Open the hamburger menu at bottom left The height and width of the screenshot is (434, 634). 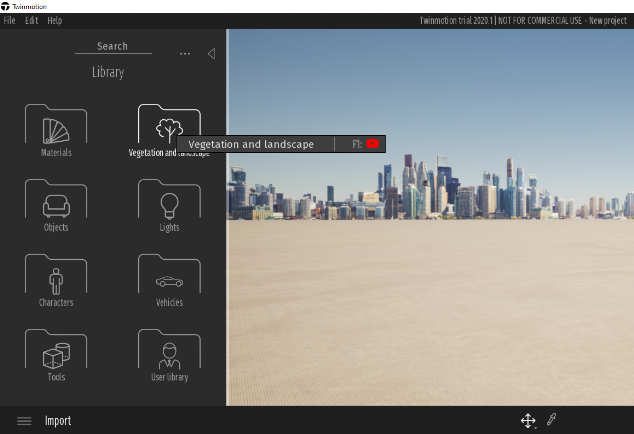pos(24,421)
